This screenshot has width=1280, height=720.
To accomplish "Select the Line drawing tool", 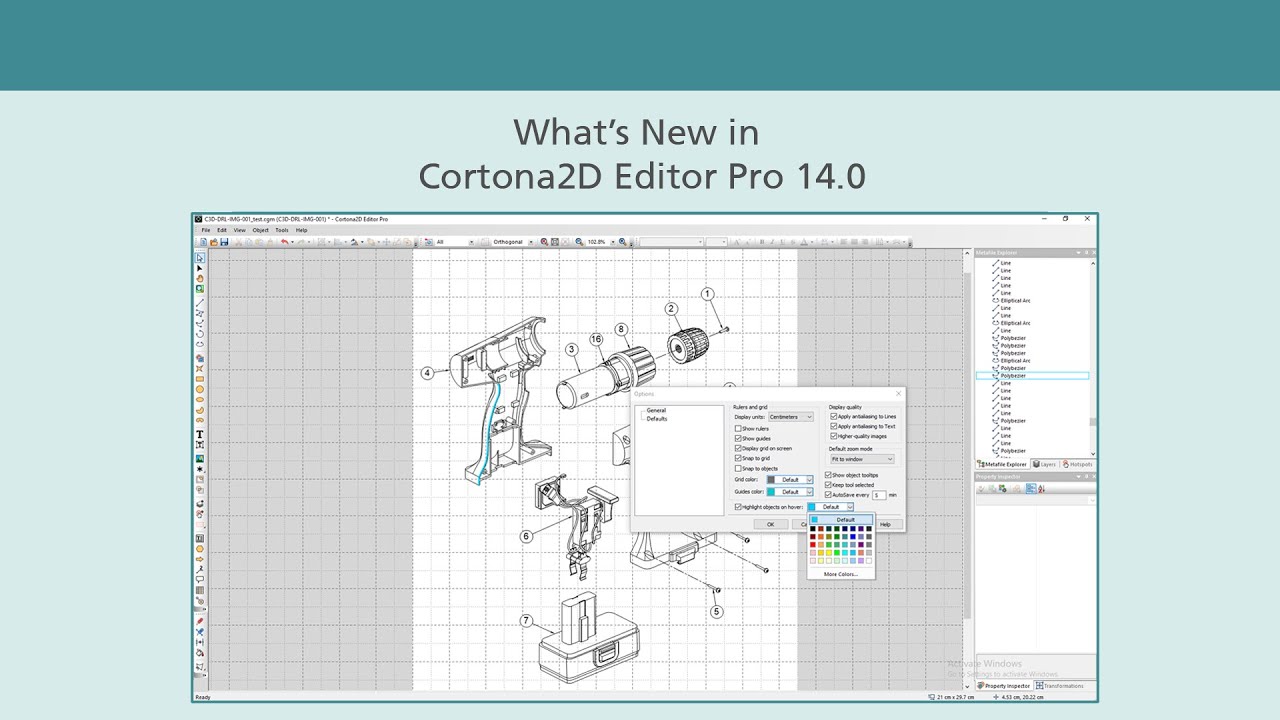I will pyautogui.click(x=200, y=302).
